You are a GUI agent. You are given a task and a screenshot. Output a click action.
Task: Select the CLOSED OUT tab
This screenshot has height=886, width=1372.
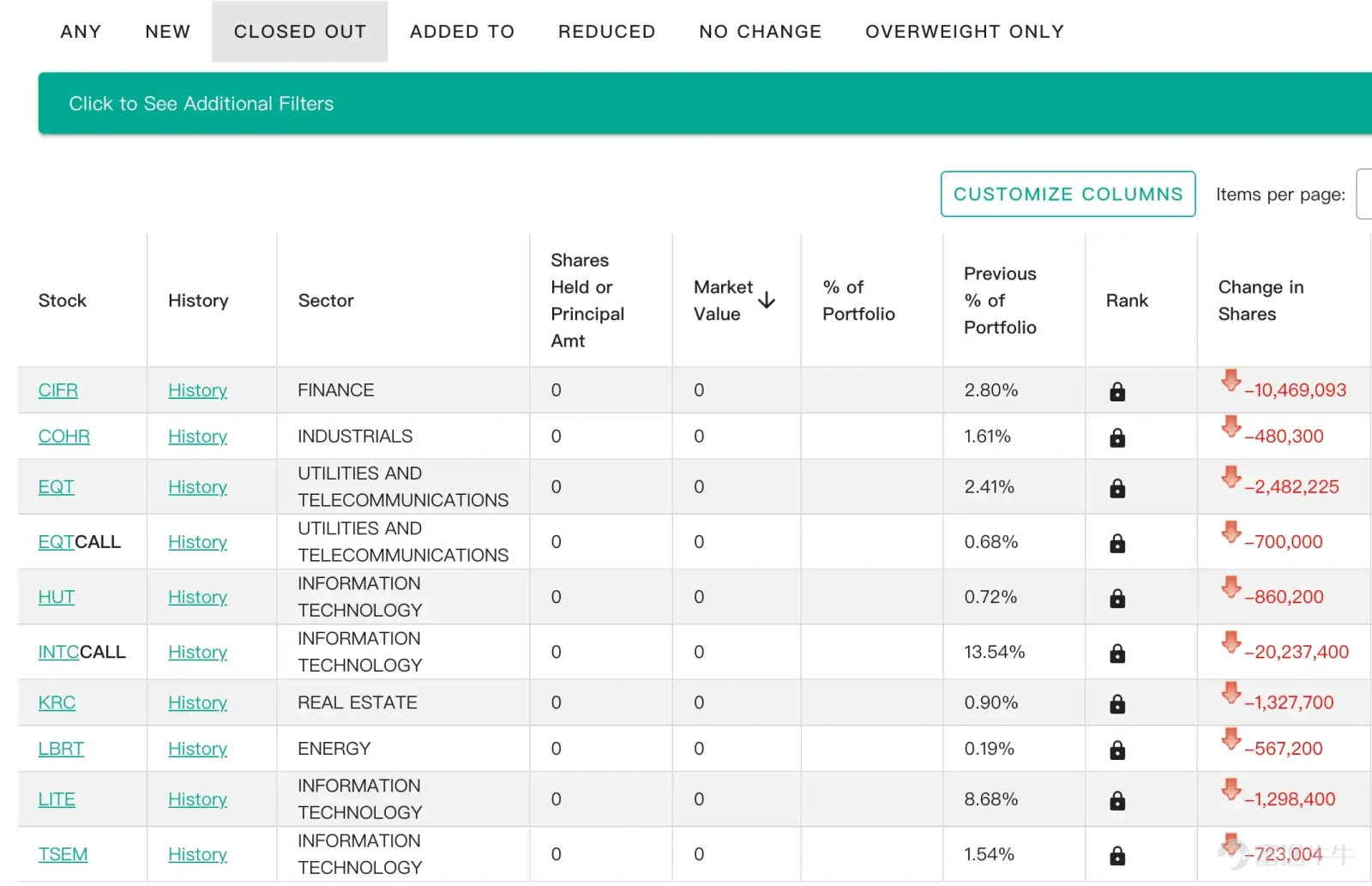pos(300,32)
